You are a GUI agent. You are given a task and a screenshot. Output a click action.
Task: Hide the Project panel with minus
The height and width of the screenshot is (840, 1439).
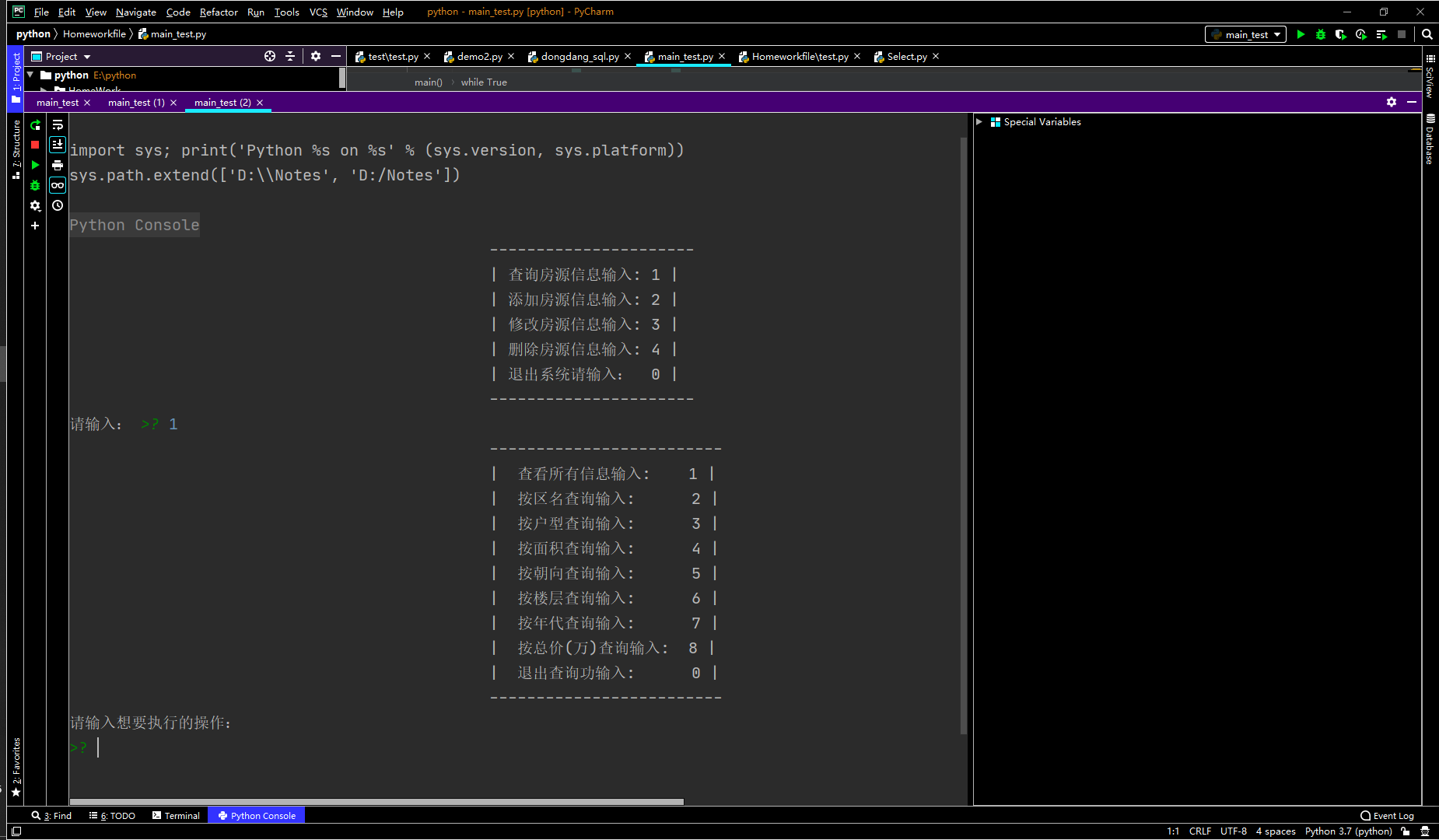coord(336,56)
